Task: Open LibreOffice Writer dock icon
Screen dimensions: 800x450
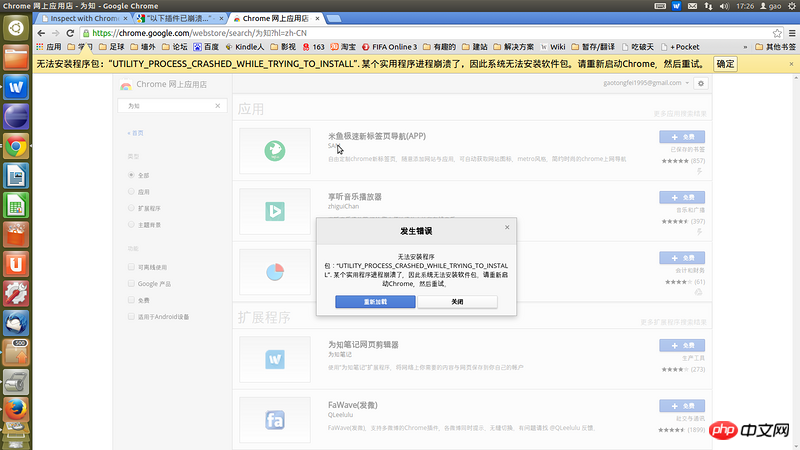Action: pyautogui.click(x=16, y=176)
